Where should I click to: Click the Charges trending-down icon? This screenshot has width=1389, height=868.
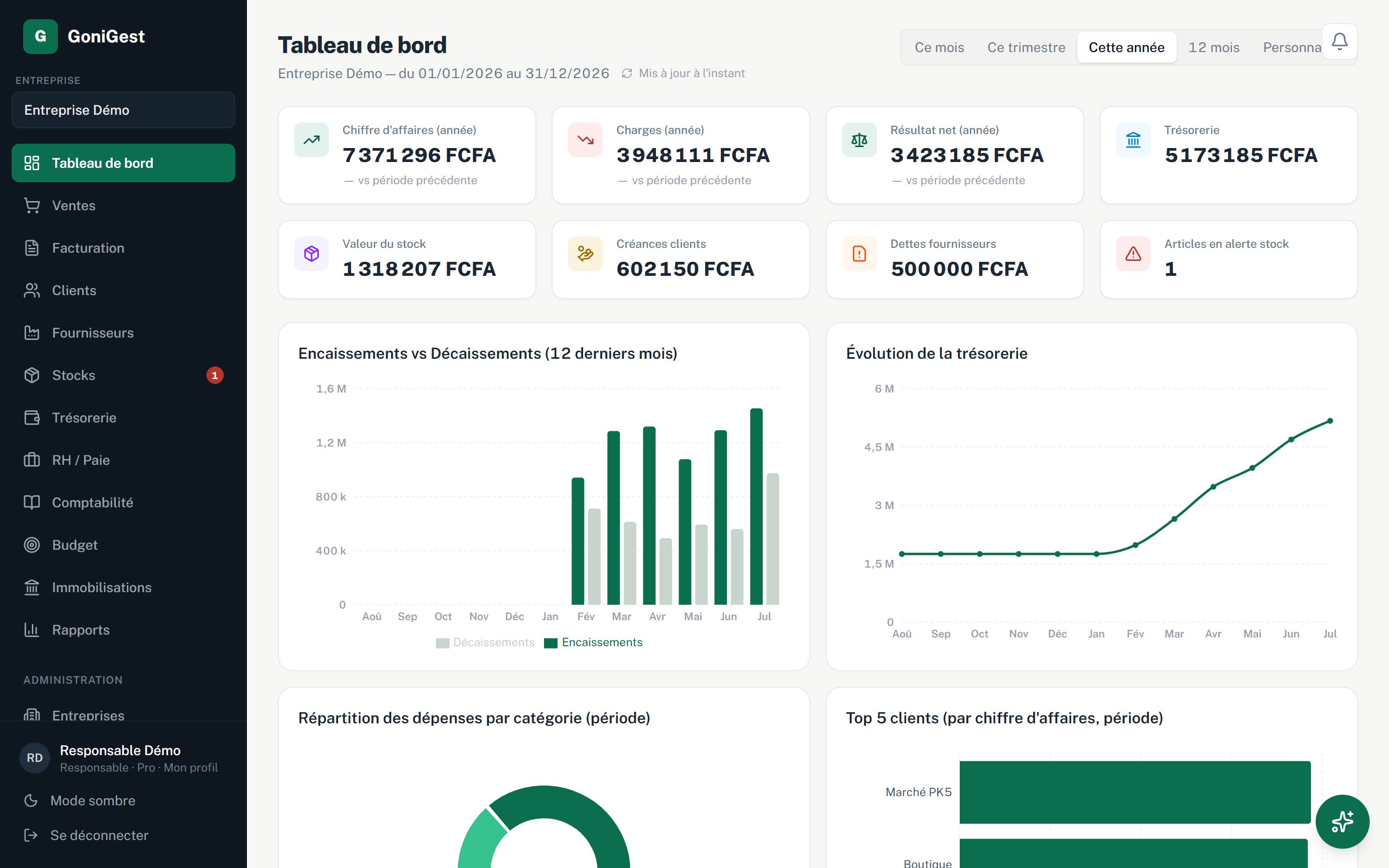tap(586, 139)
